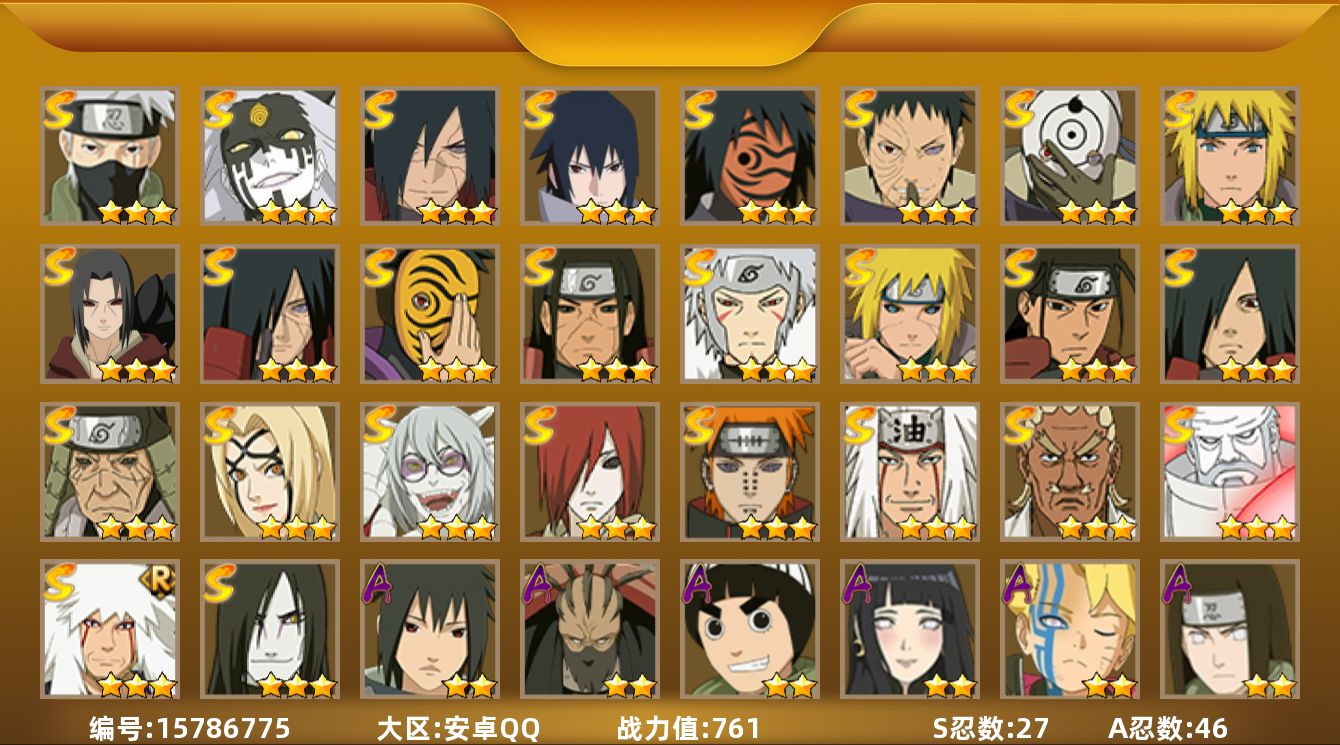Viewport: 1340px width, 745px height.
Task: Select the red-haired Nagato portrait
Action: click(x=590, y=471)
